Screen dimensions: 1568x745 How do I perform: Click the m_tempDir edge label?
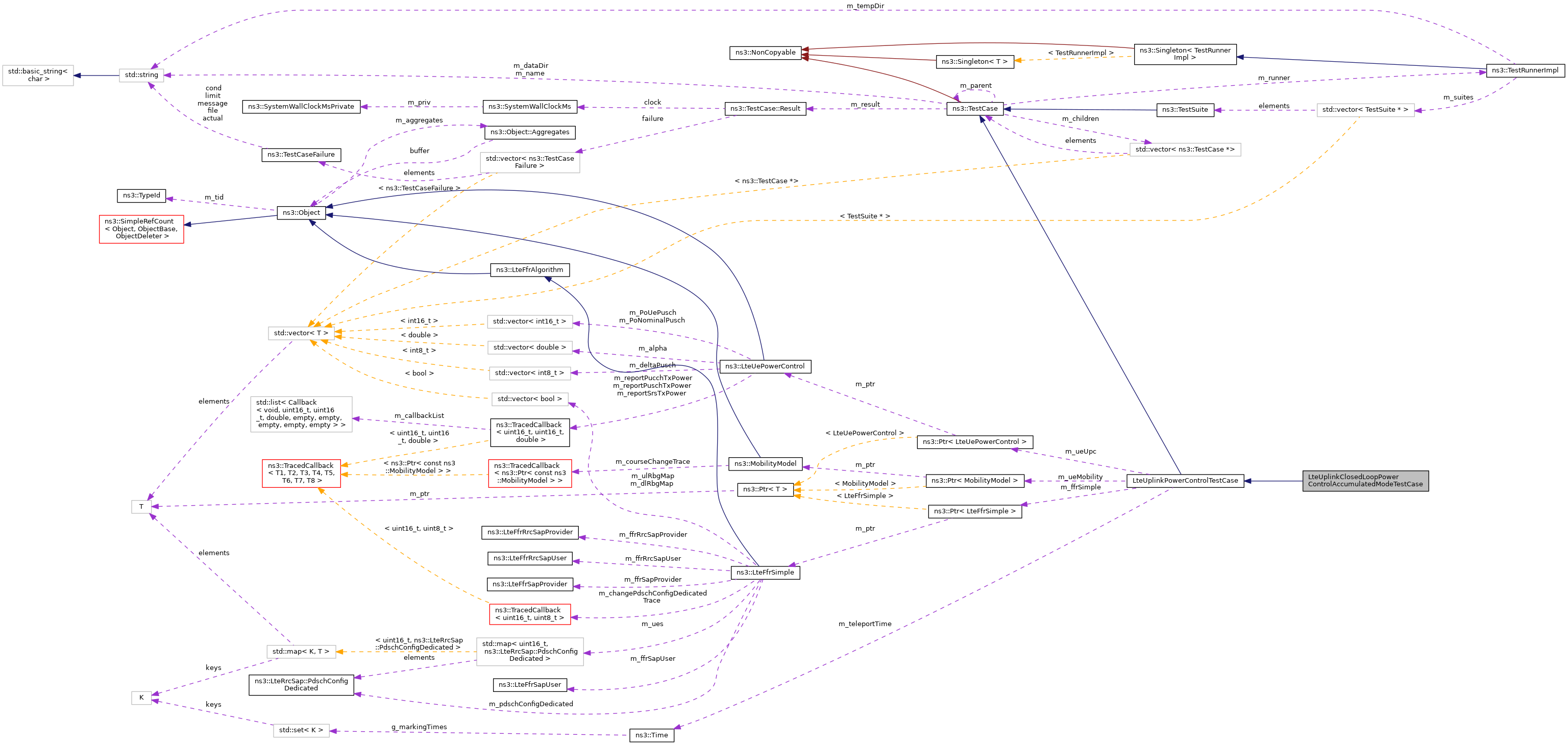[865, 6]
